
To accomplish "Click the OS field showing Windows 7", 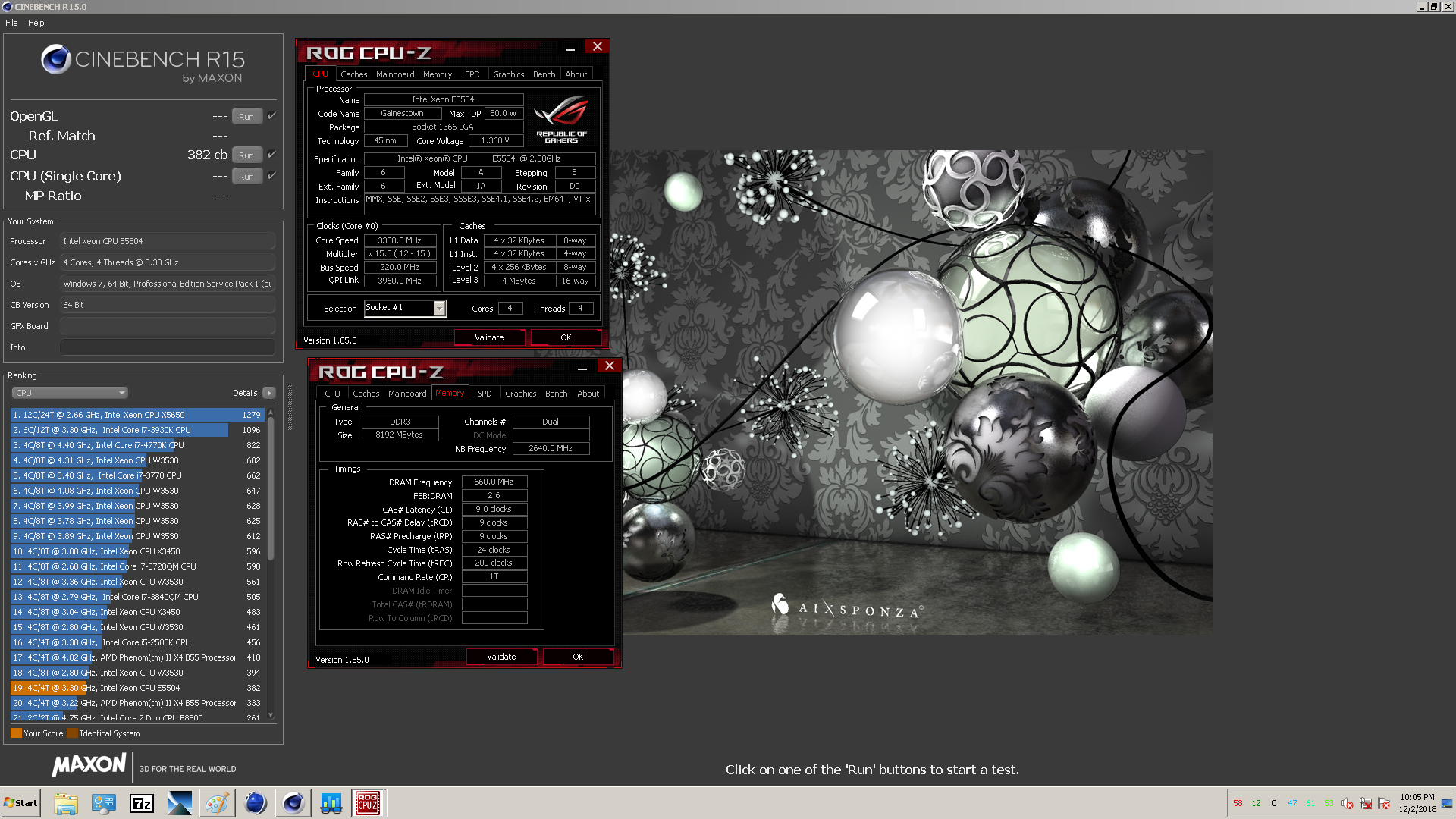I will click(x=167, y=284).
